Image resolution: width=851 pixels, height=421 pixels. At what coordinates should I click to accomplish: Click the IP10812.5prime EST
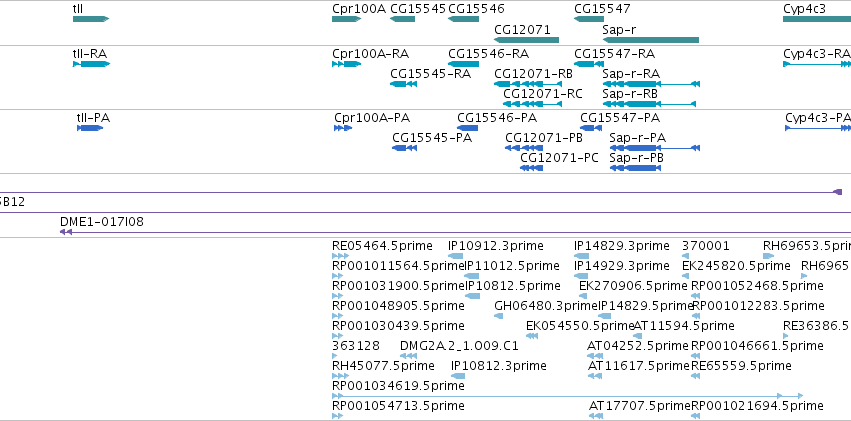click(x=473, y=296)
